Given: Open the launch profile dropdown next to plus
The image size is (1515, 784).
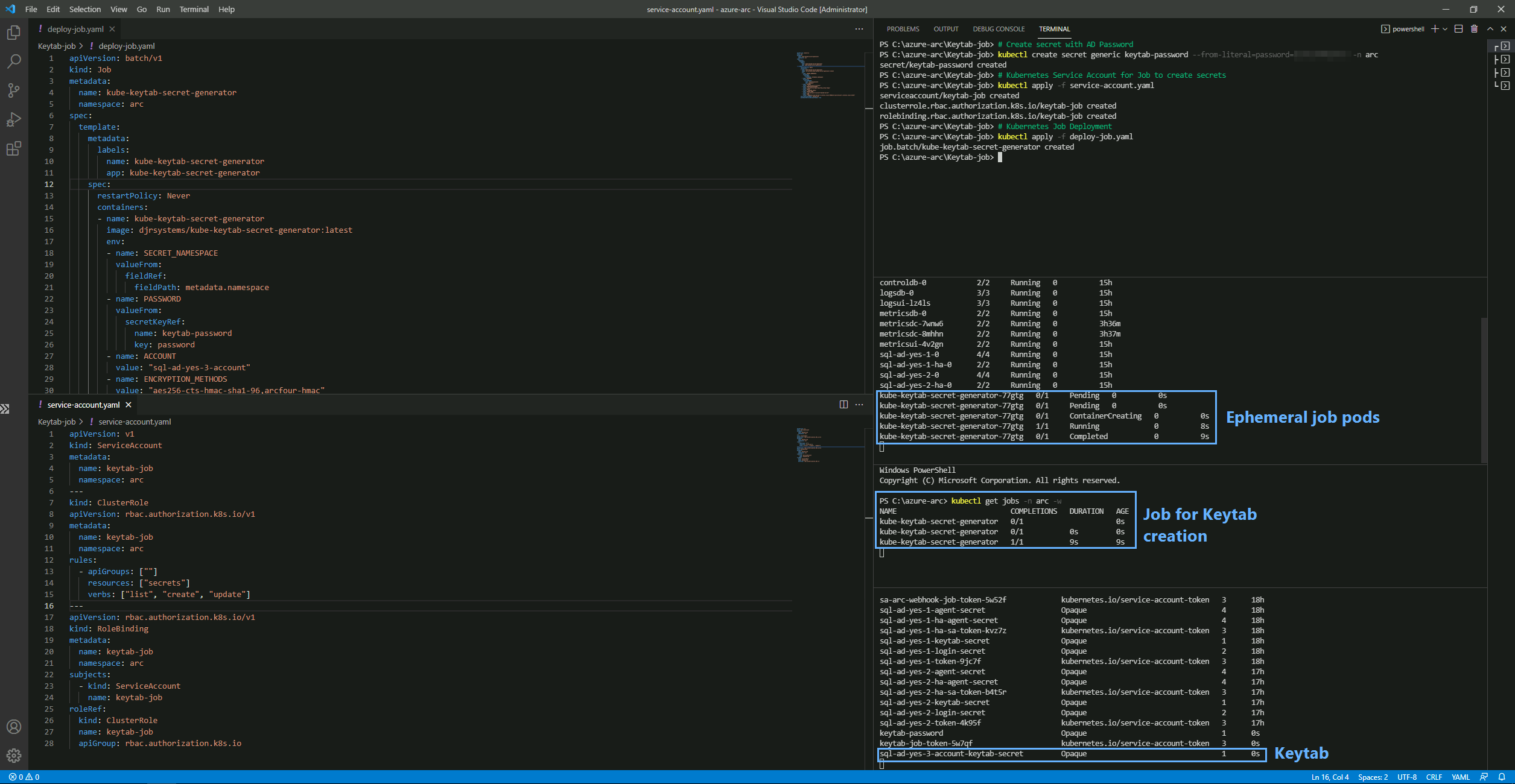Looking at the screenshot, I should pyautogui.click(x=1445, y=29).
